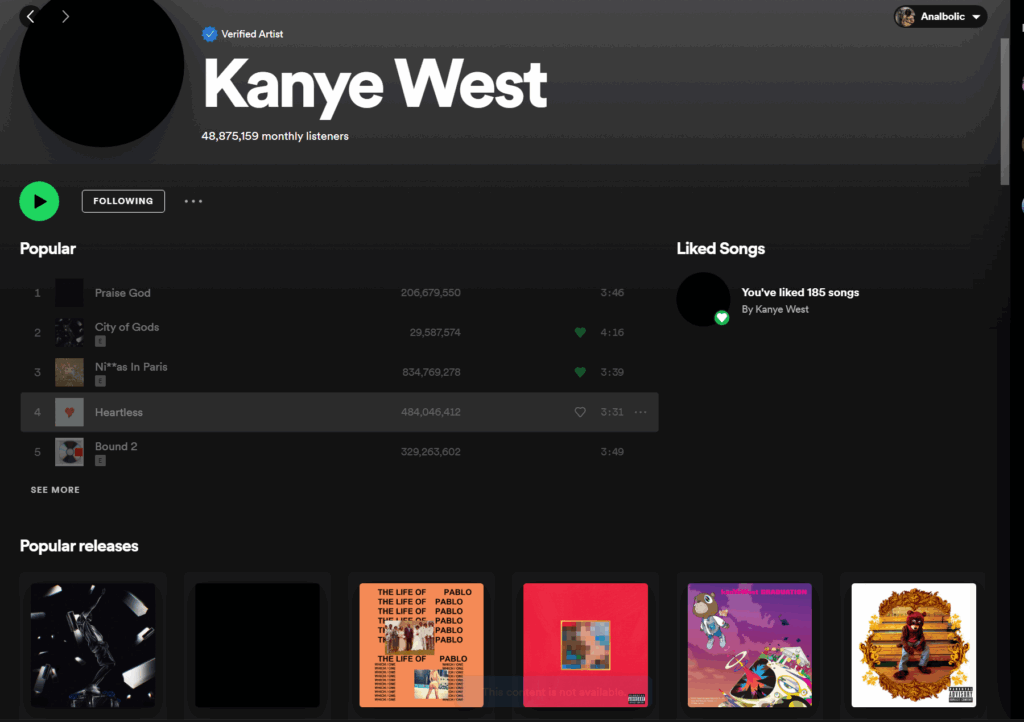Screen dimensions: 1024x722
Task: Click the Bound 2 track cover art
Action: 69,452
